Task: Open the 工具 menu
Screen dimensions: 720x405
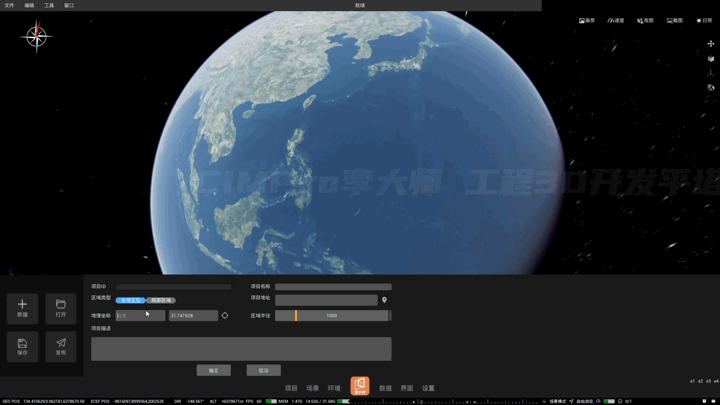Action: [x=49, y=6]
